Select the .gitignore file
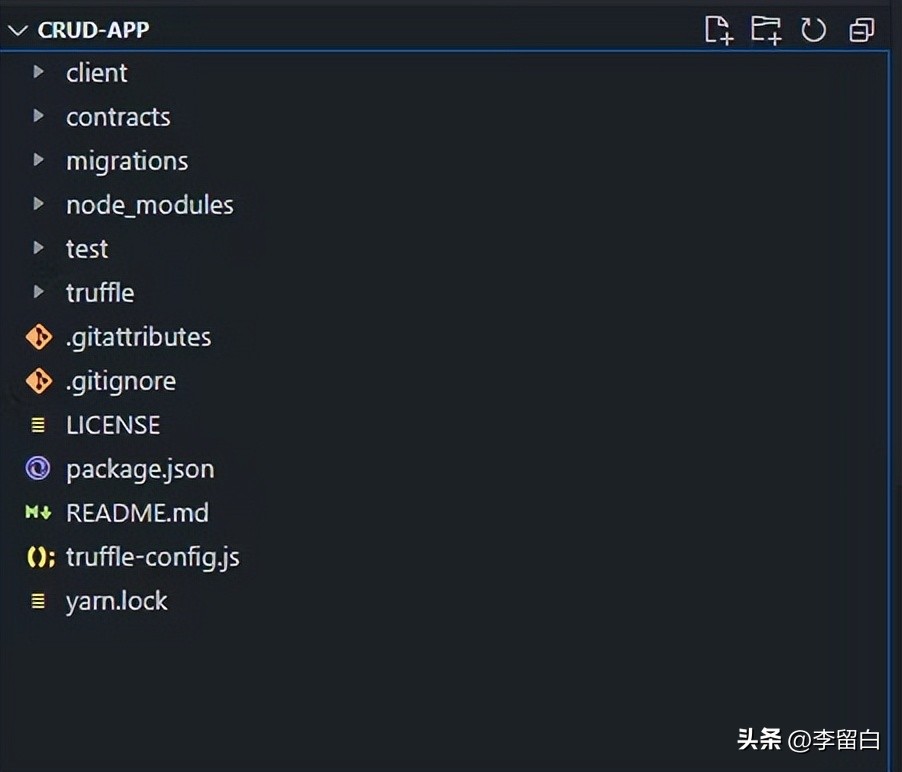Image resolution: width=902 pixels, height=772 pixels. click(x=120, y=381)
